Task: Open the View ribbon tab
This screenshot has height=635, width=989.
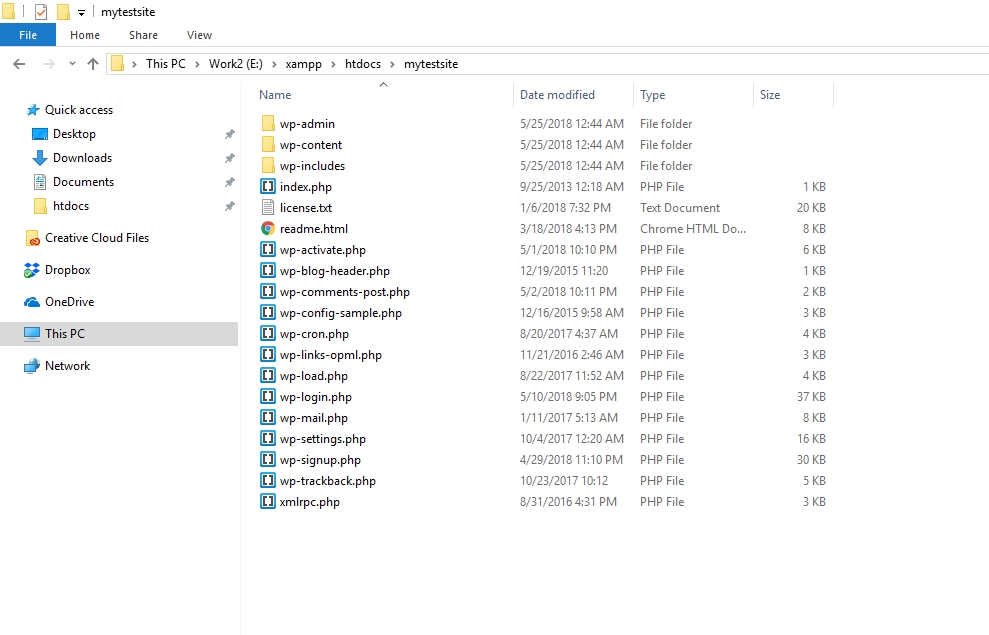Action: 199,35
